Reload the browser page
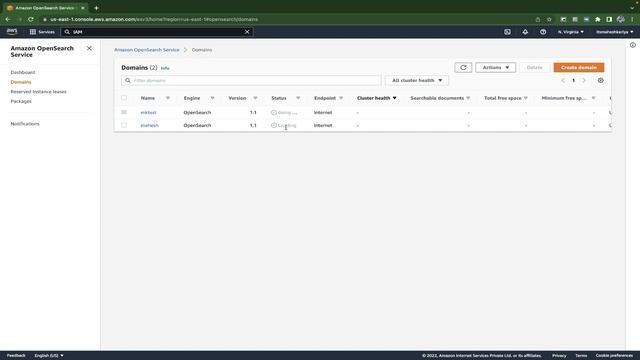Image resolution: width=640 pixels, height=360 pixels. tap(31, 19)
